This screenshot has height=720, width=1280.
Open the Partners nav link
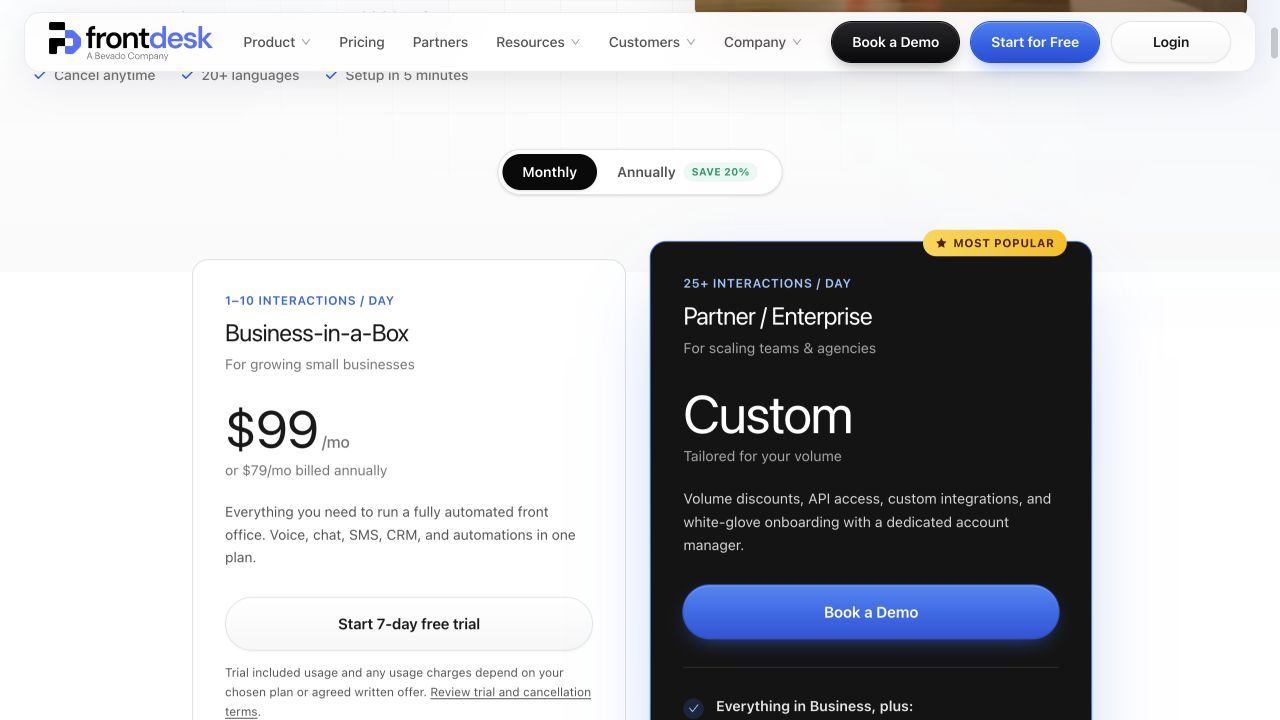440,42
